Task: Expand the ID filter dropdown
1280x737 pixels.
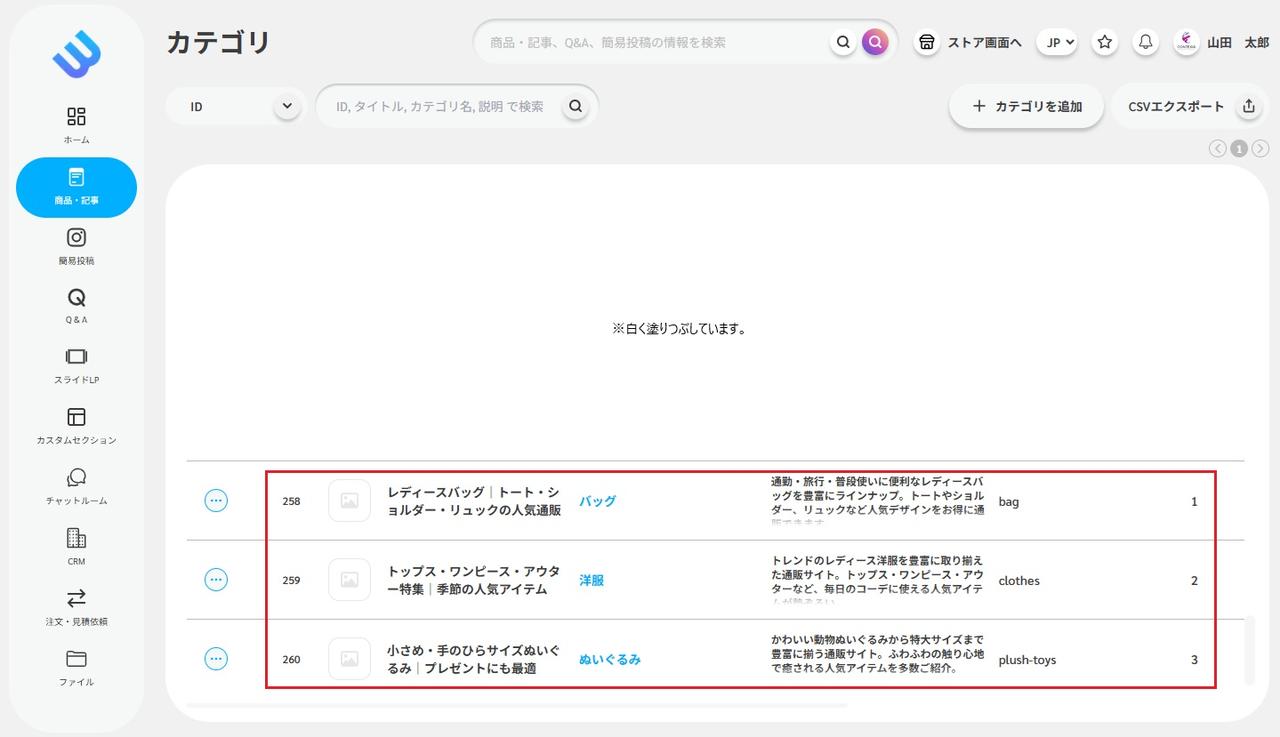Action: pos(235,106)
